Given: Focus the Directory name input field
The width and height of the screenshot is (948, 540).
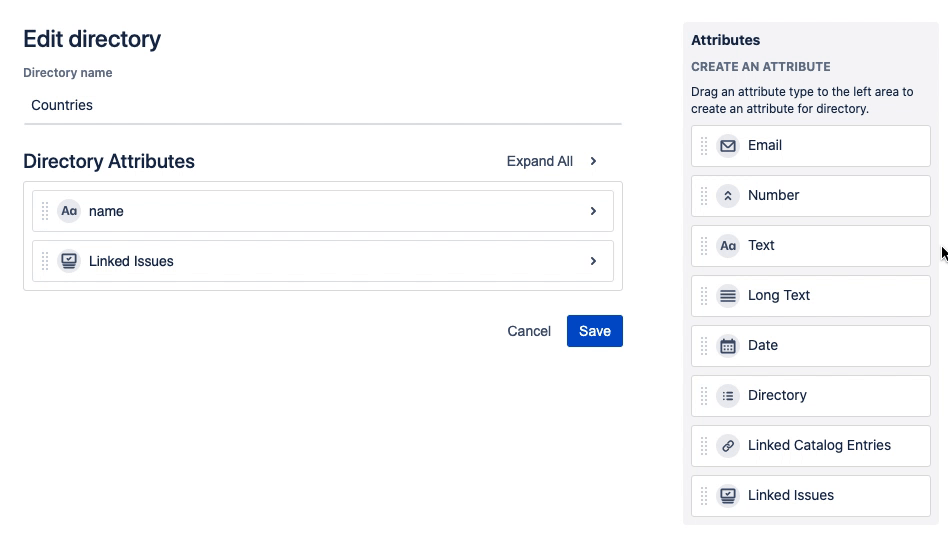Looking at the screenshot, I should pos(322,106).
